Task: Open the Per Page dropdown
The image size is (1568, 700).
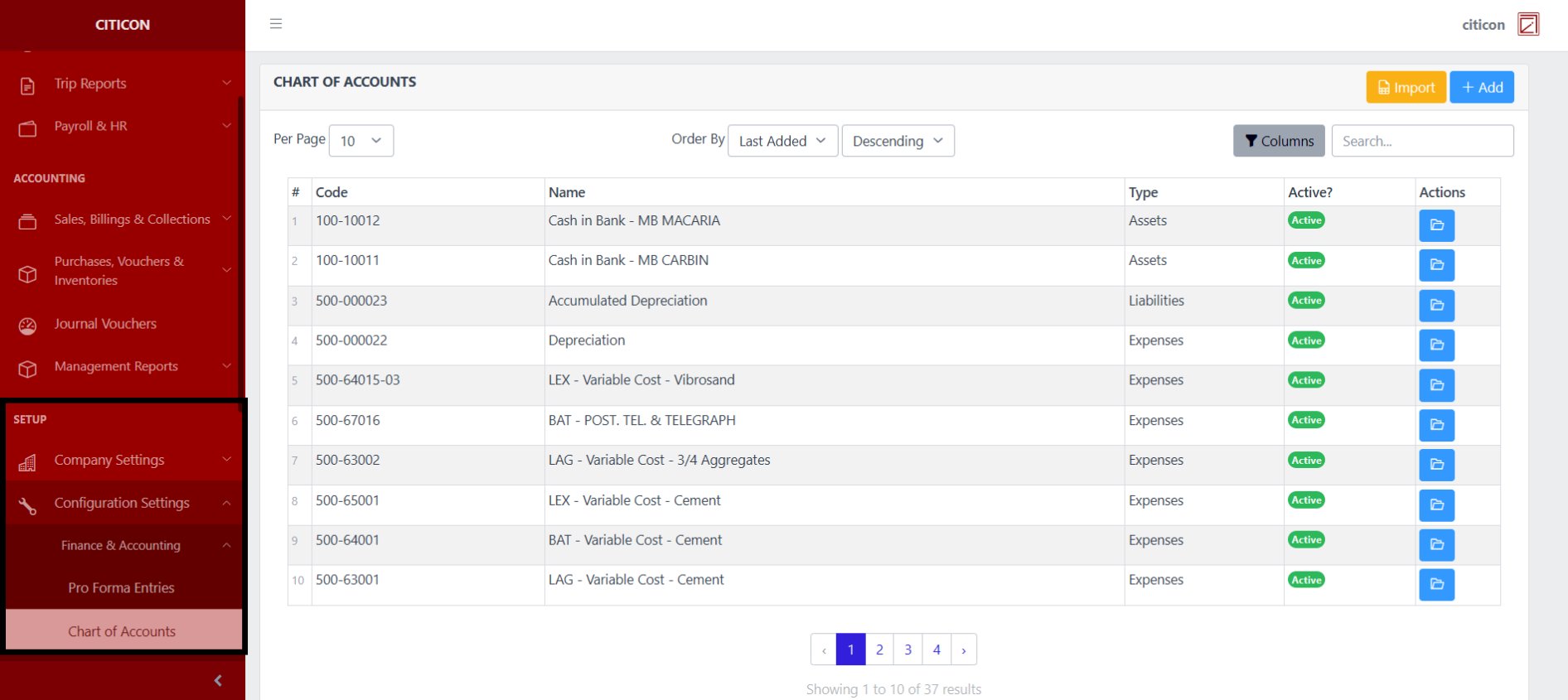Action: tap(361, 141)
